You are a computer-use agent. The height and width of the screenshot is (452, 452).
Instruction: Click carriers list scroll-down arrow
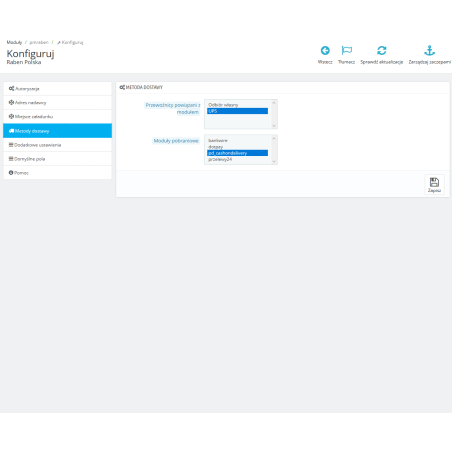coord(274,126)
